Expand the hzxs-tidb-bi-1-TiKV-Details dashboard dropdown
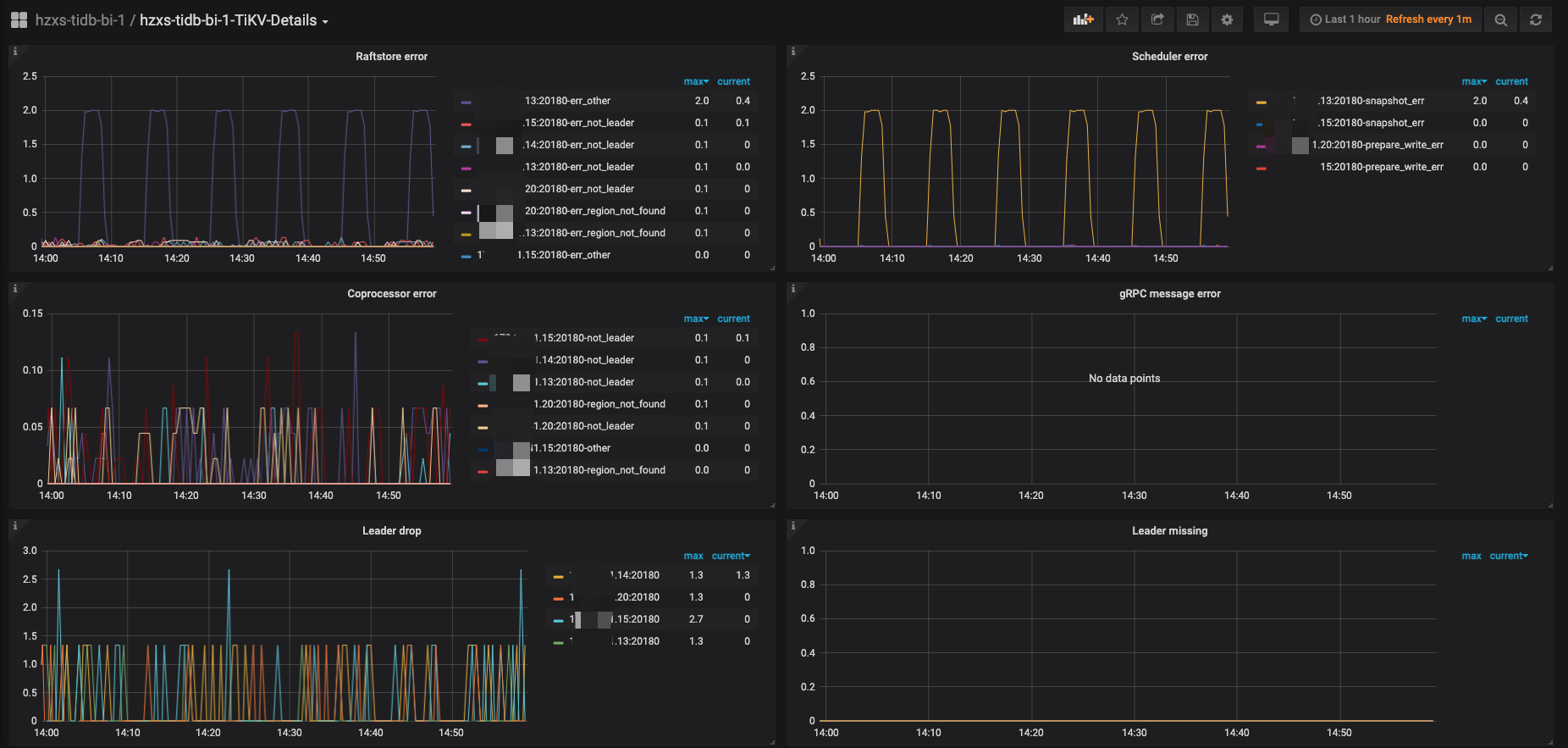This screenshot has width=1568, height=748. [x=234, y=20]
